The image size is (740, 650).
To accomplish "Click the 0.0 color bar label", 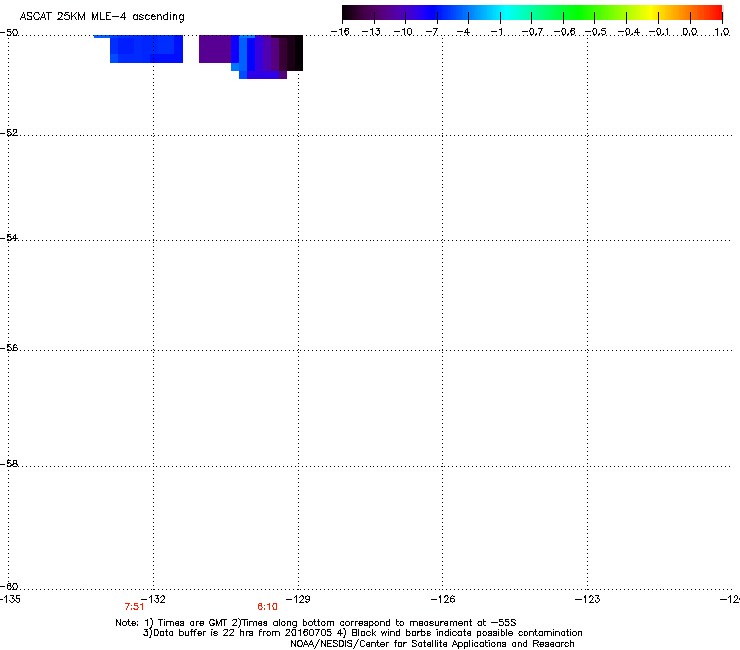I will [x=690, y=32].
